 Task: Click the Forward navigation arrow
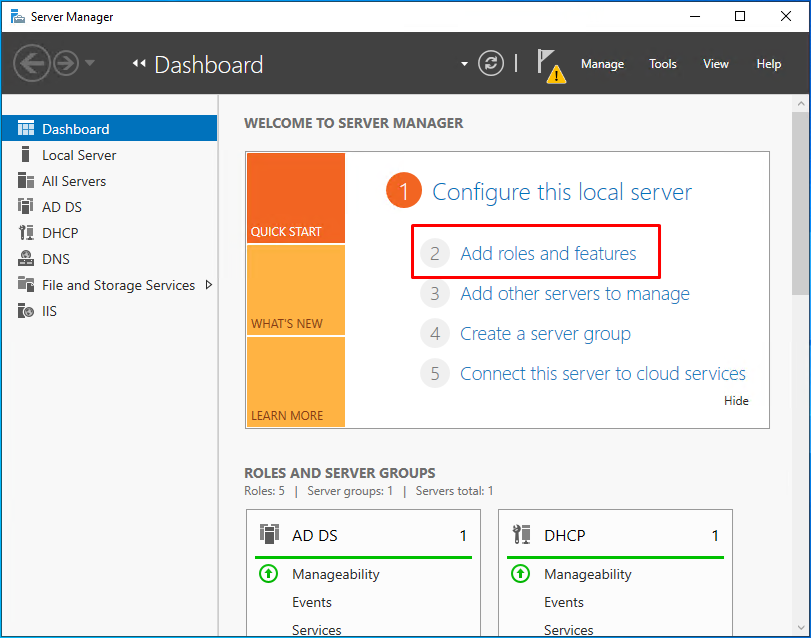point(66,63)
